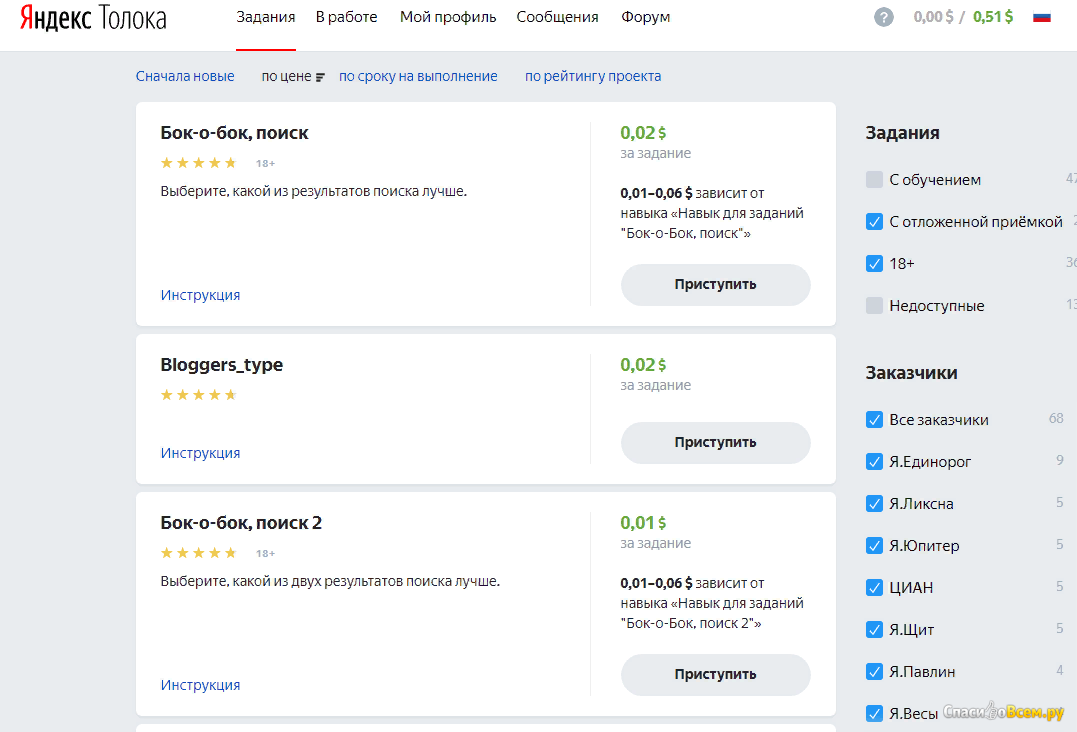Sort tasks by Сначала новые
Screen dimensions: 1077x732
[x=185, y=76]
